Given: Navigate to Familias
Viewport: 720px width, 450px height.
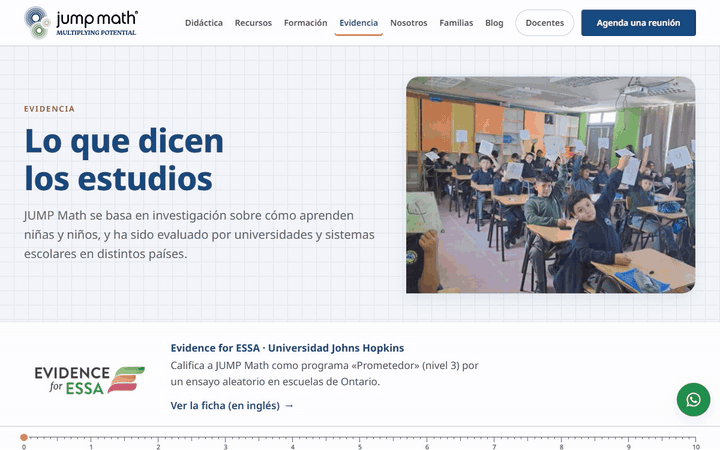Looking at the screenshot, I should [456, 23].
